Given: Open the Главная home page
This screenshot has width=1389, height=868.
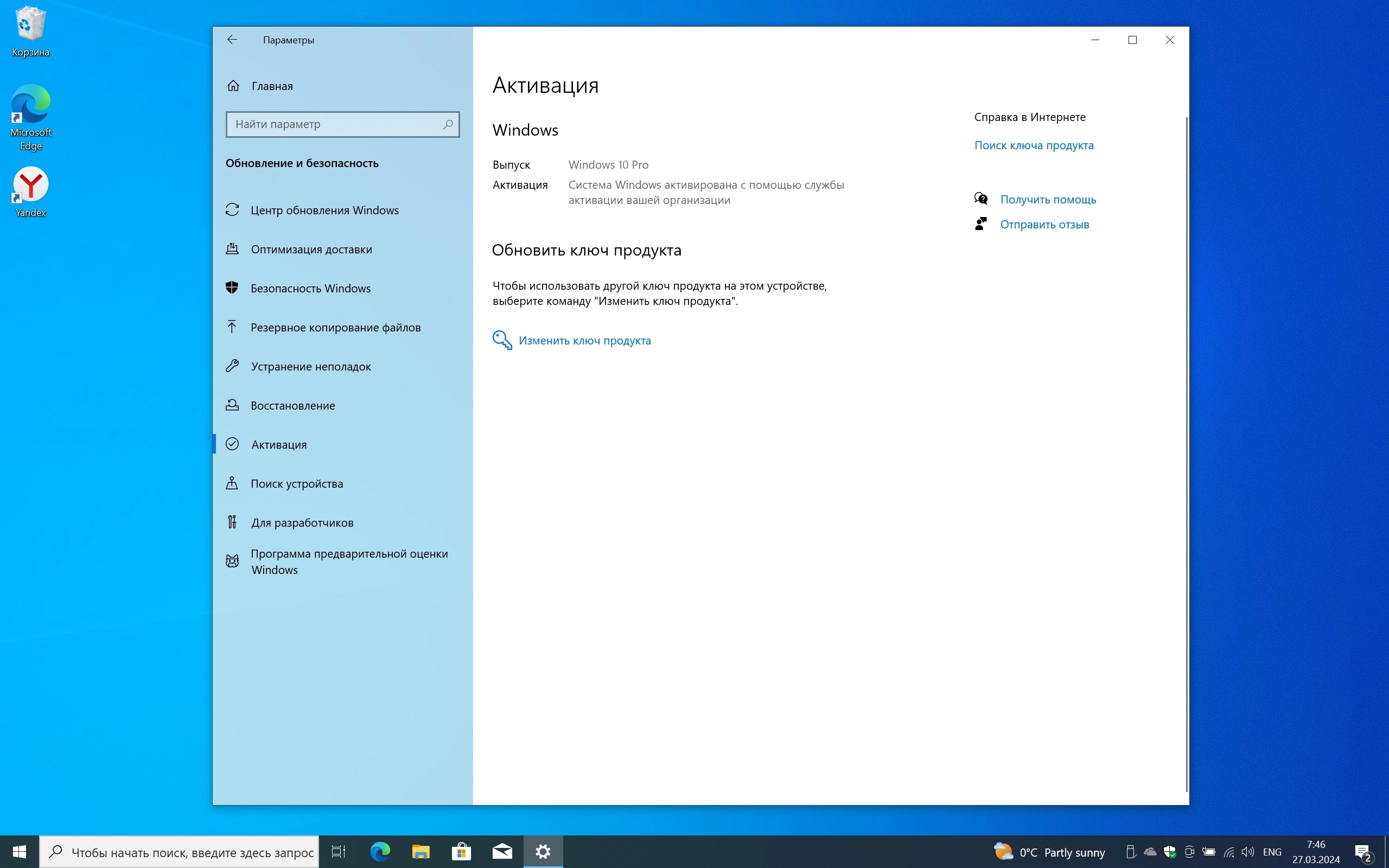Looking at the screenshot, I should pos(271,86).
